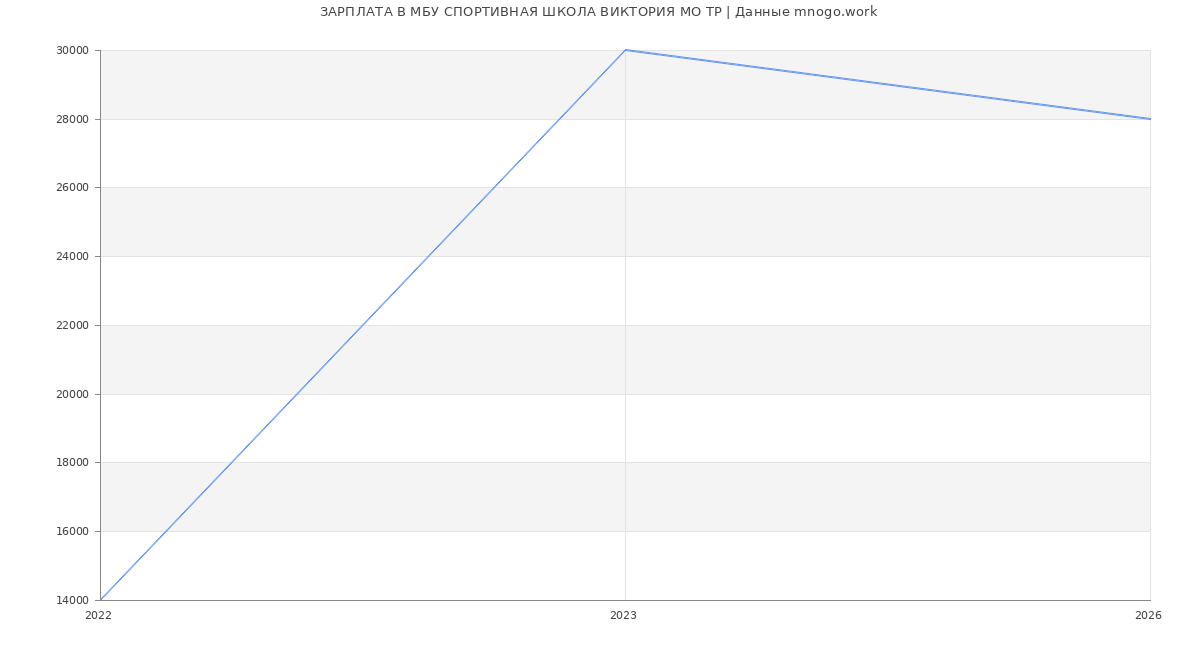
Task: Click mnogo.work in the chart title
Action: point(835,12)
